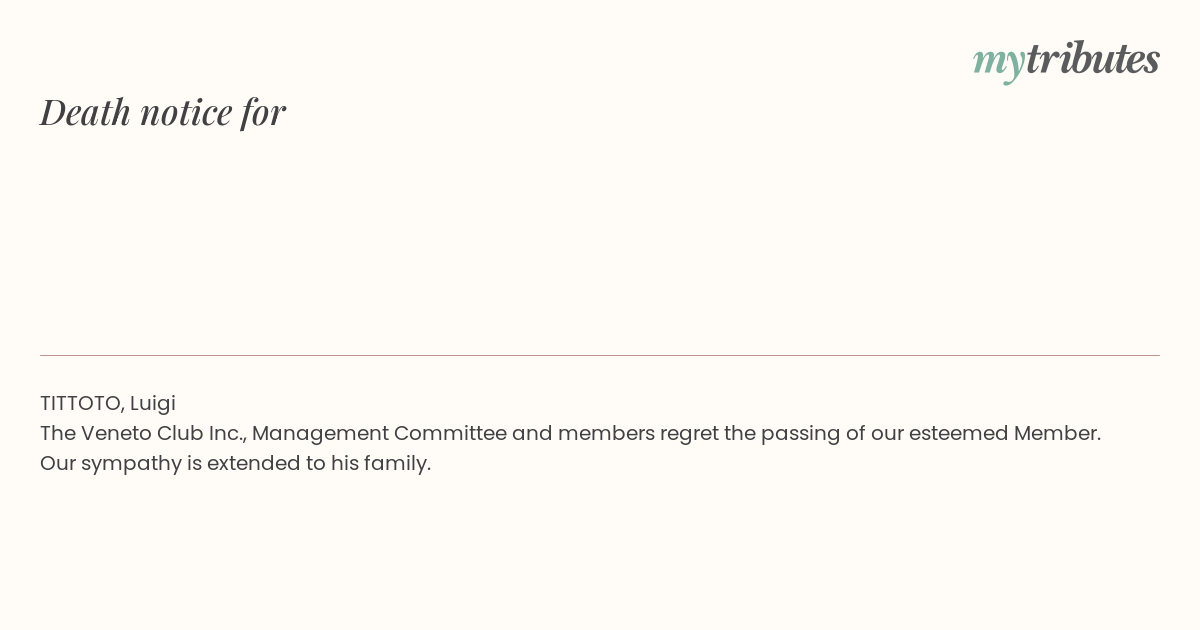This screenshot has width=1200, height=630.
Task: Click the surname "TITTOTO"
Action: [82, 403]
